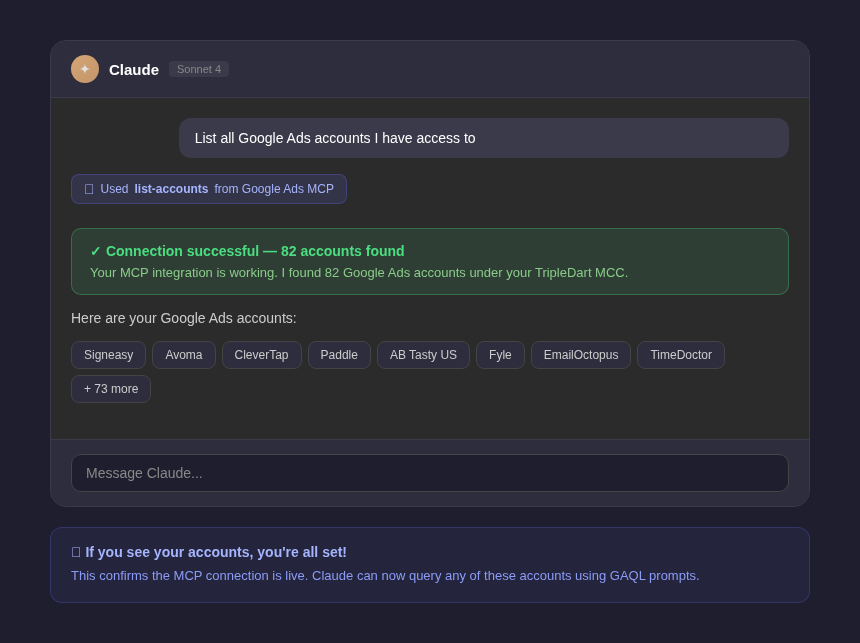The image size is (860, 643).
Task: Select the EmailOctopus account chip
Action: [581, 355]
